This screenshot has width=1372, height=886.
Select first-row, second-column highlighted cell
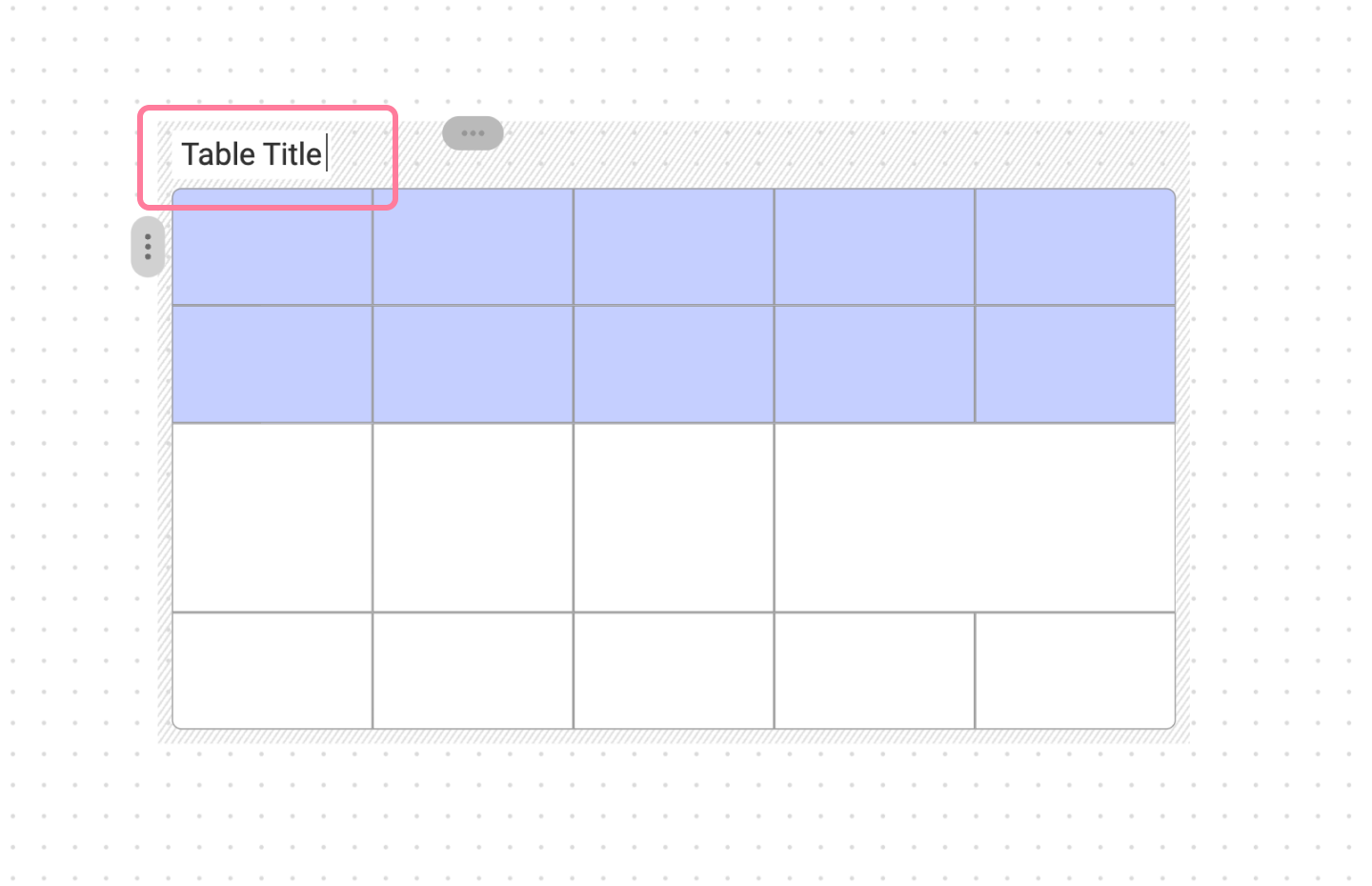pos(473,247)
